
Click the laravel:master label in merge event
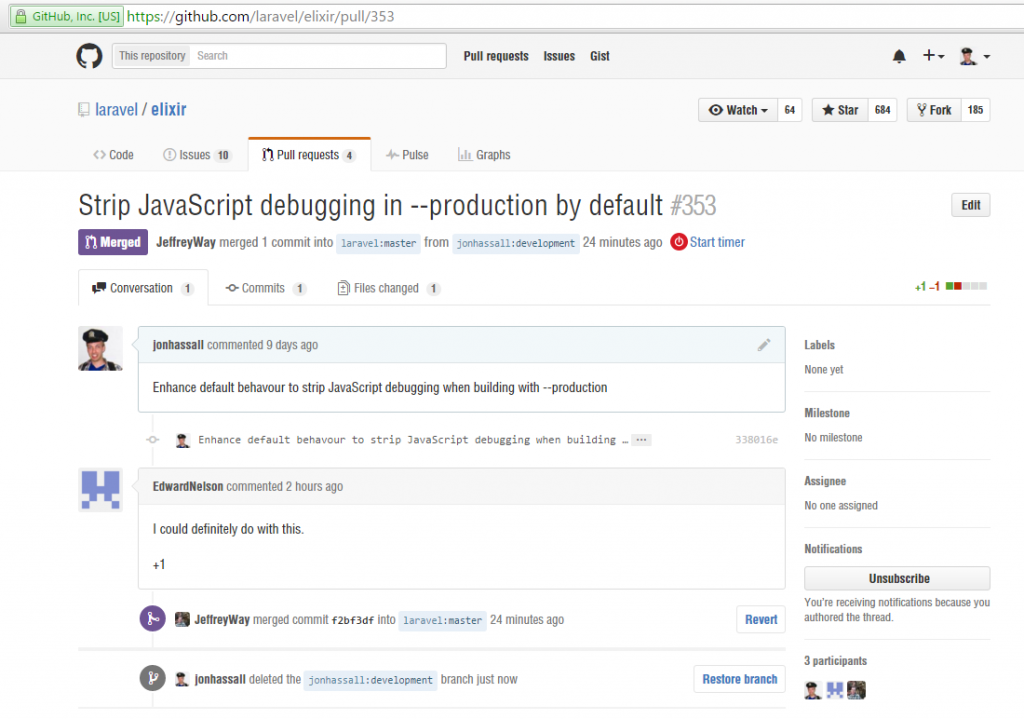click(442, 620)
